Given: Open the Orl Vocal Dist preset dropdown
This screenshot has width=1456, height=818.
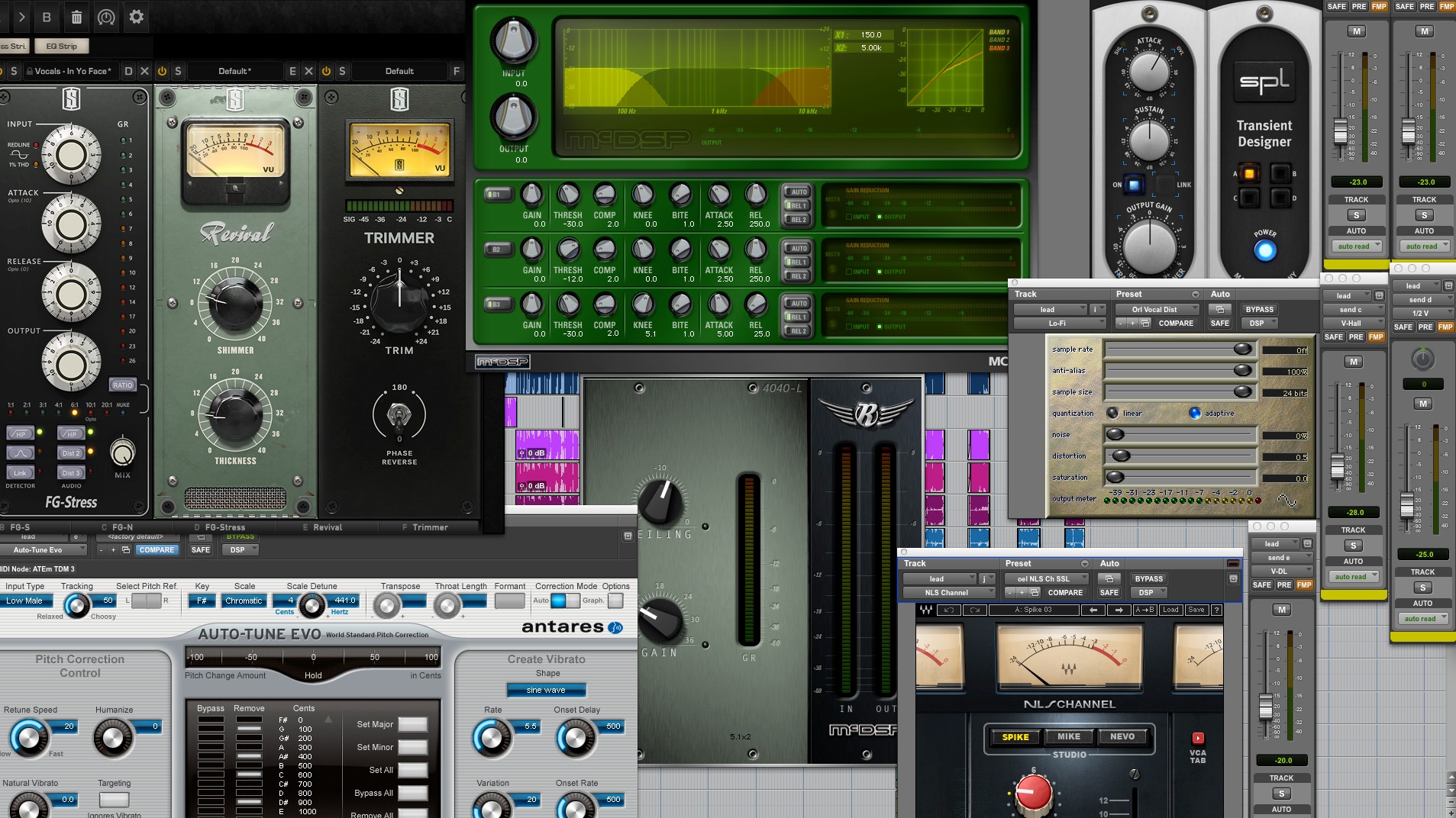Looking at the screenshot, I should coord(1154,309).
